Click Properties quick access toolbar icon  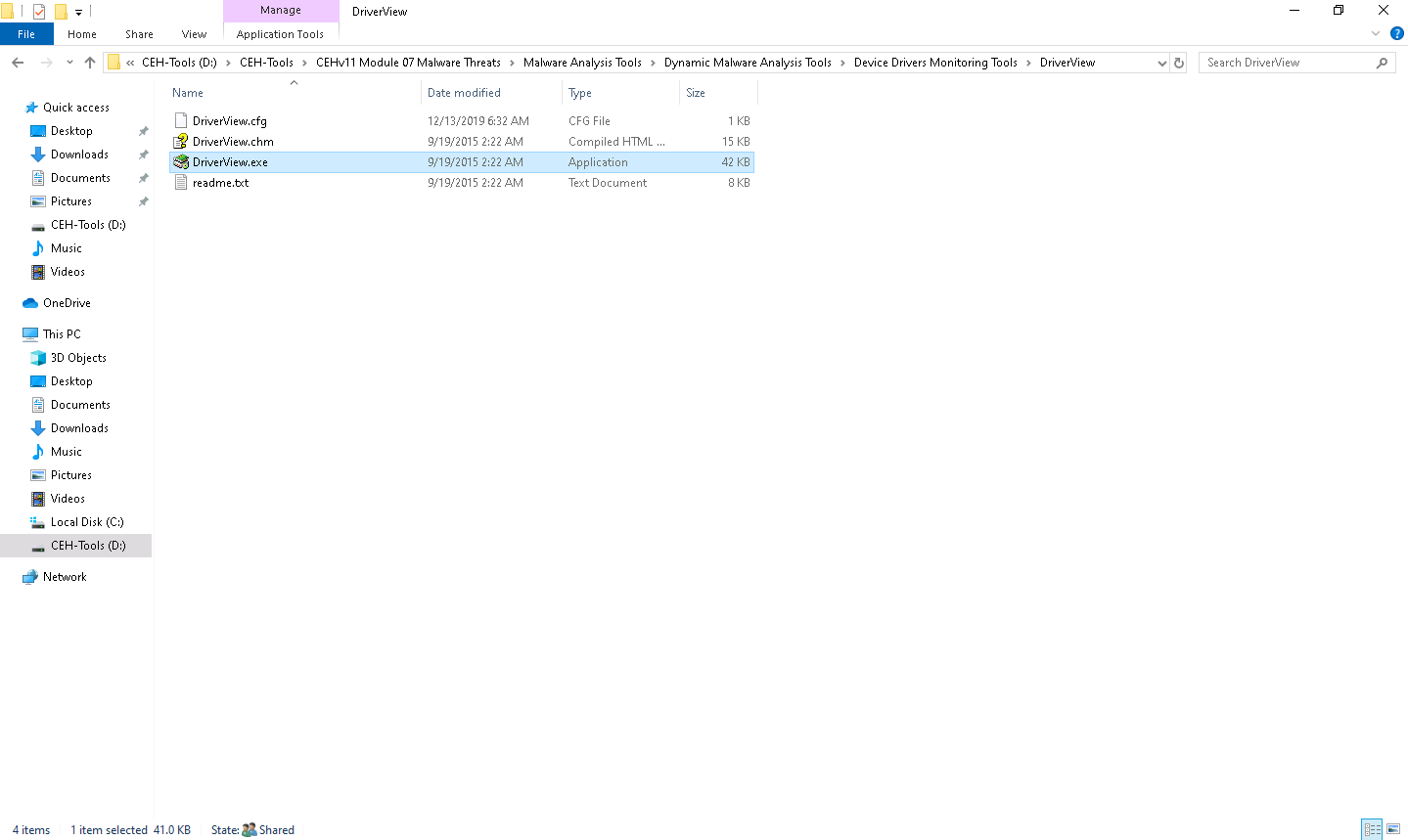coord(38,12)
